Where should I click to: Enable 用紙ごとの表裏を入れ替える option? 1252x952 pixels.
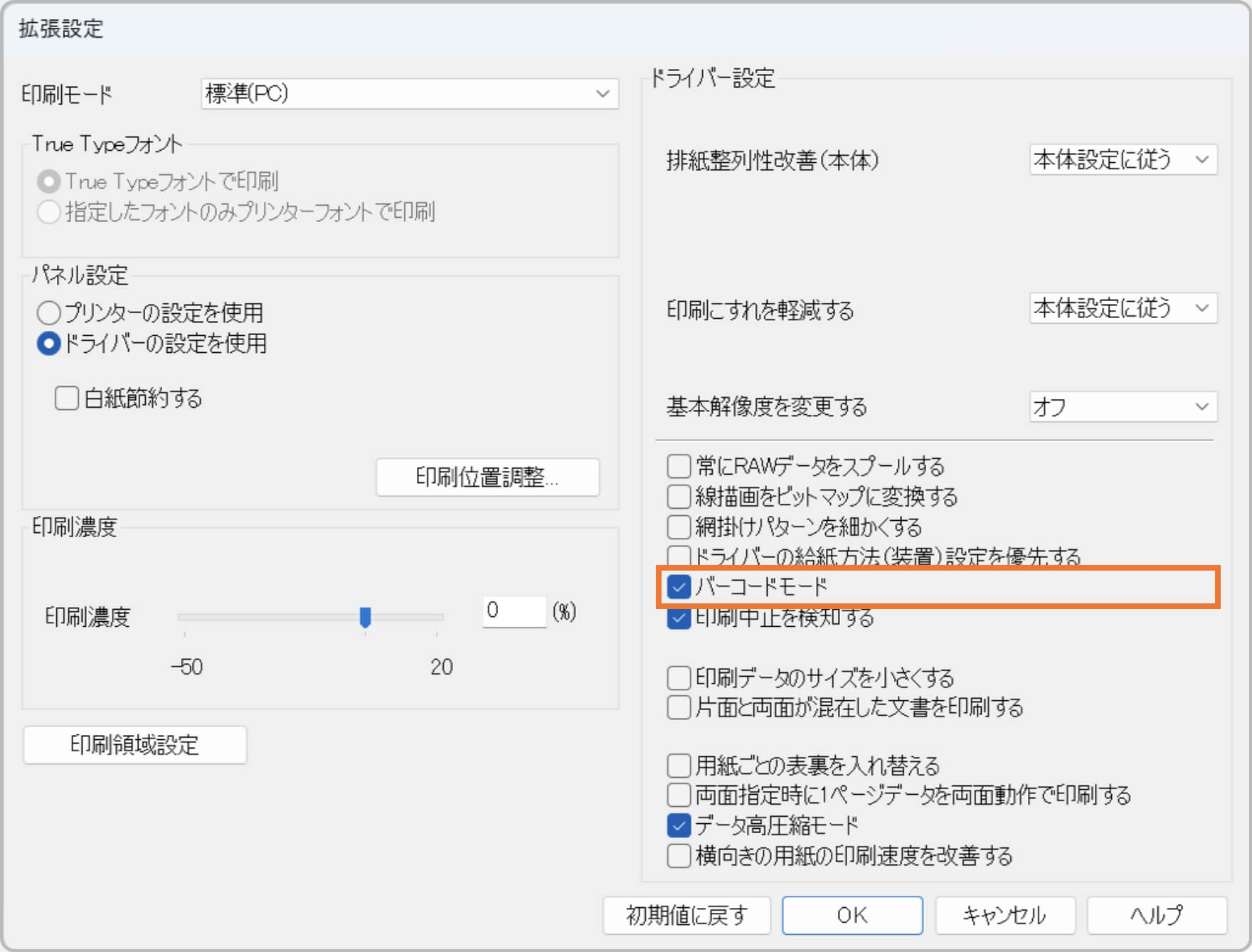tap(678, 765)
